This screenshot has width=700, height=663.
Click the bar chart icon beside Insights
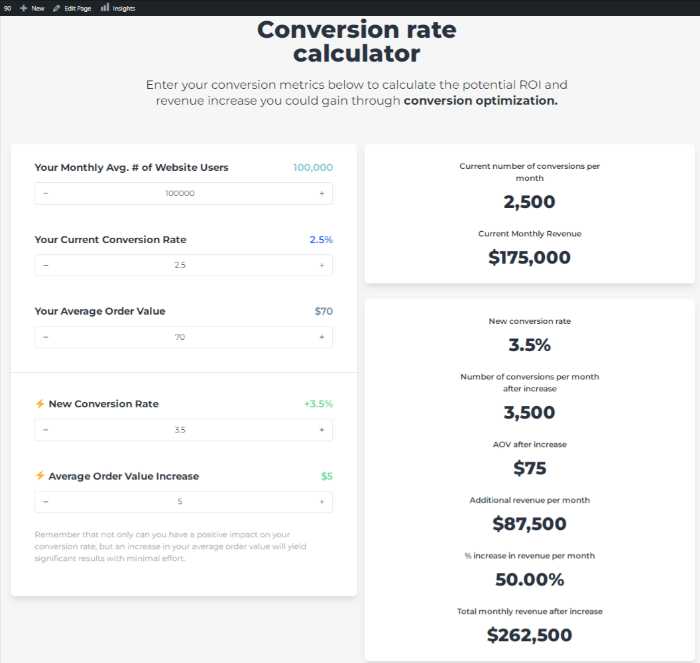tap(105, 8)
